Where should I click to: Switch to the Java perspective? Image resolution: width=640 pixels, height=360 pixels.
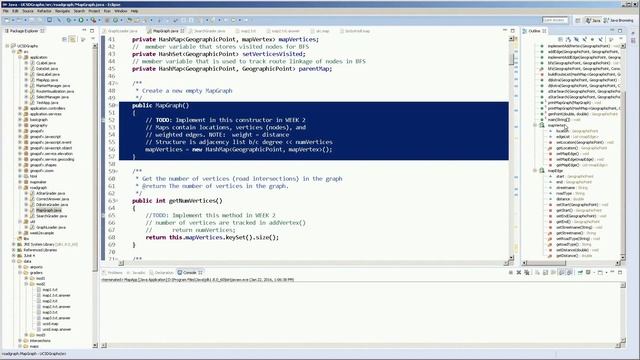point(593,20)
